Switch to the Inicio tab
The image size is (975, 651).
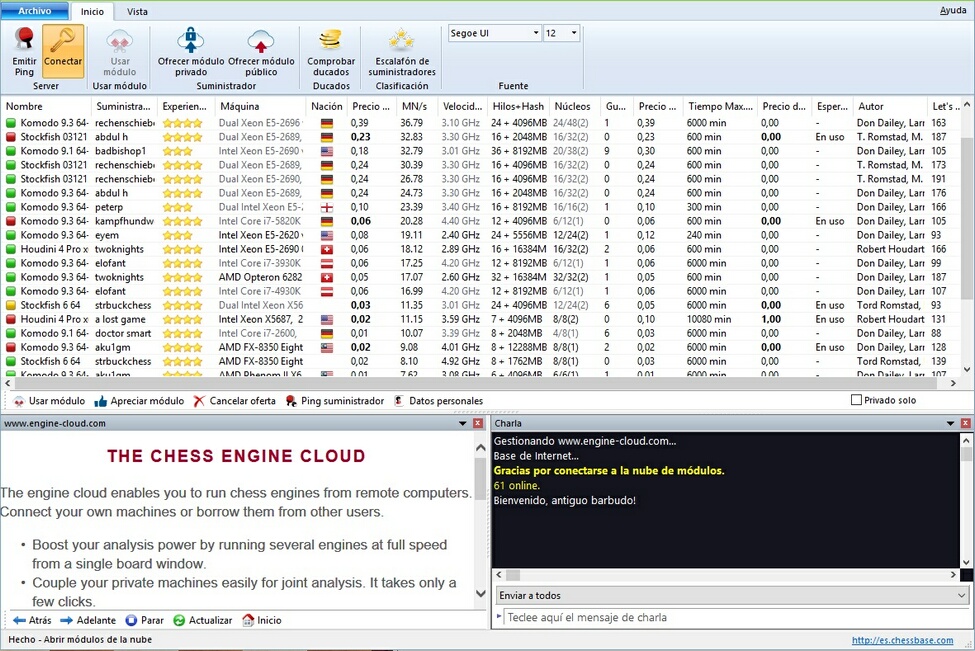tap(92, 11)
